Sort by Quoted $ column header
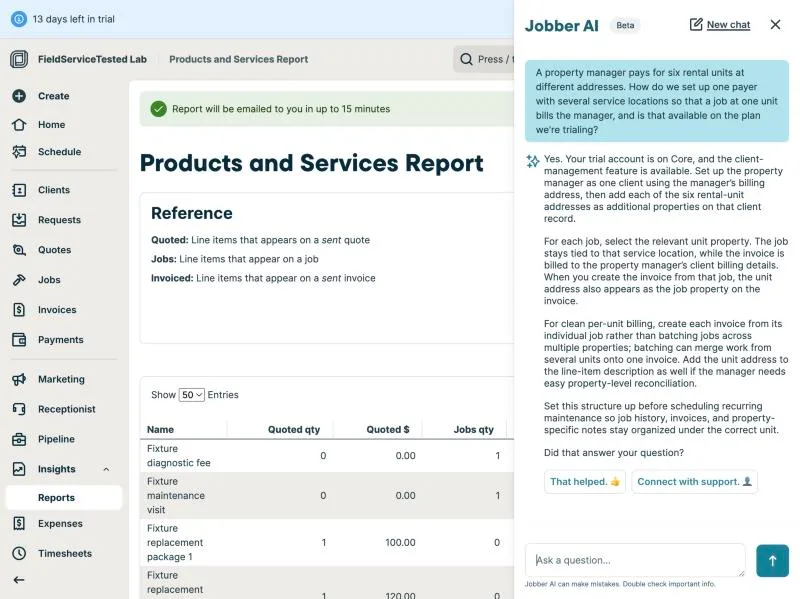 [388, 430]
